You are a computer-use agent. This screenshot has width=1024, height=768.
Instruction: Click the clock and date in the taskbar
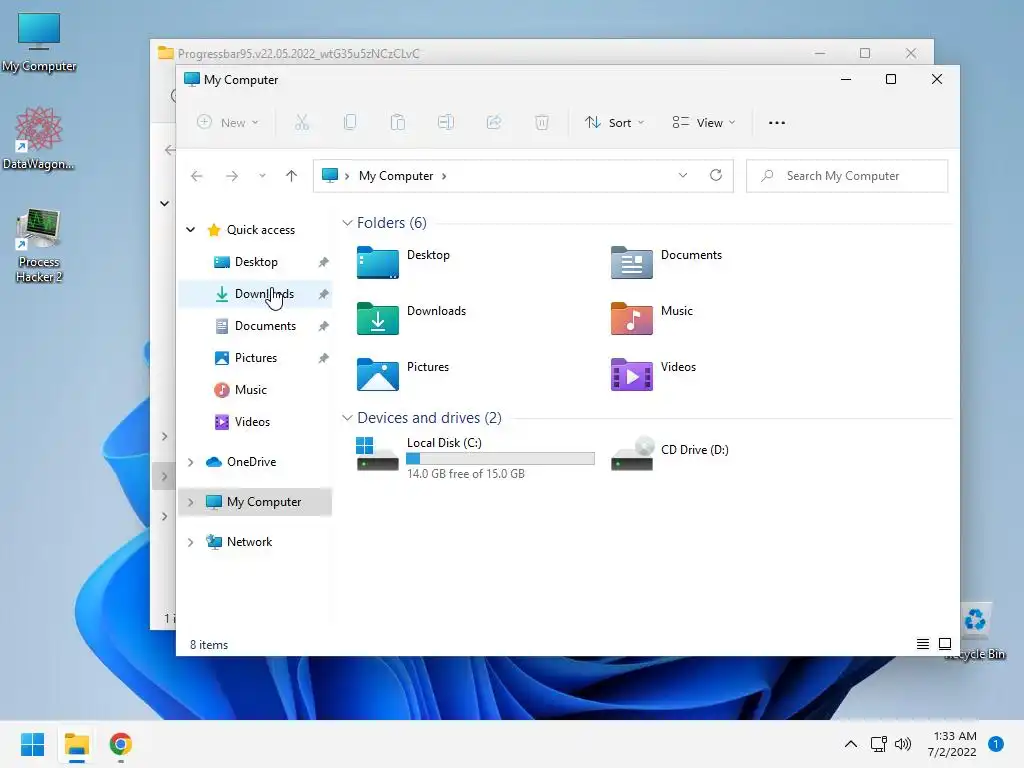coord(952,744)
